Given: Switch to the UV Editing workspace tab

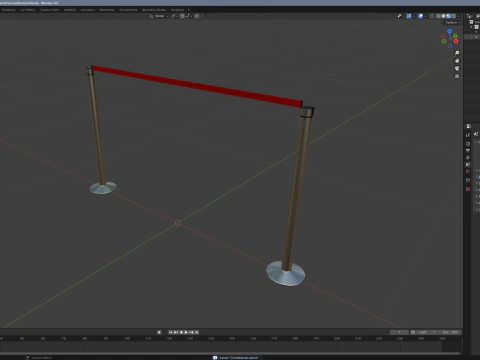Looking at the screenshot, I should (x=27, y=10).
